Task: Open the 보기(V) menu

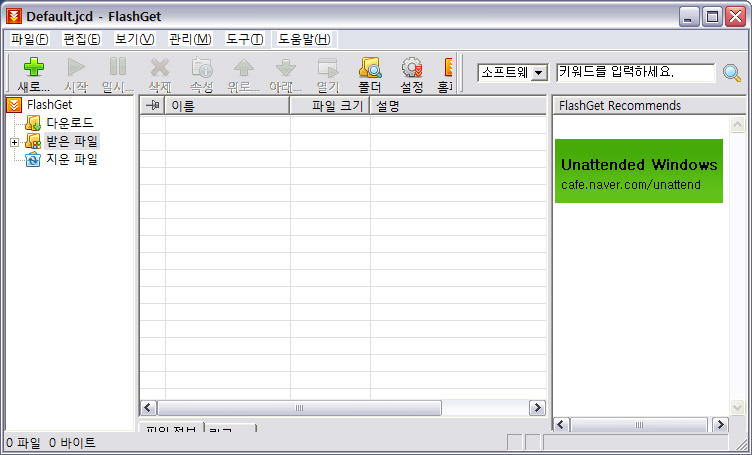Action: click(x=135, y=39)
